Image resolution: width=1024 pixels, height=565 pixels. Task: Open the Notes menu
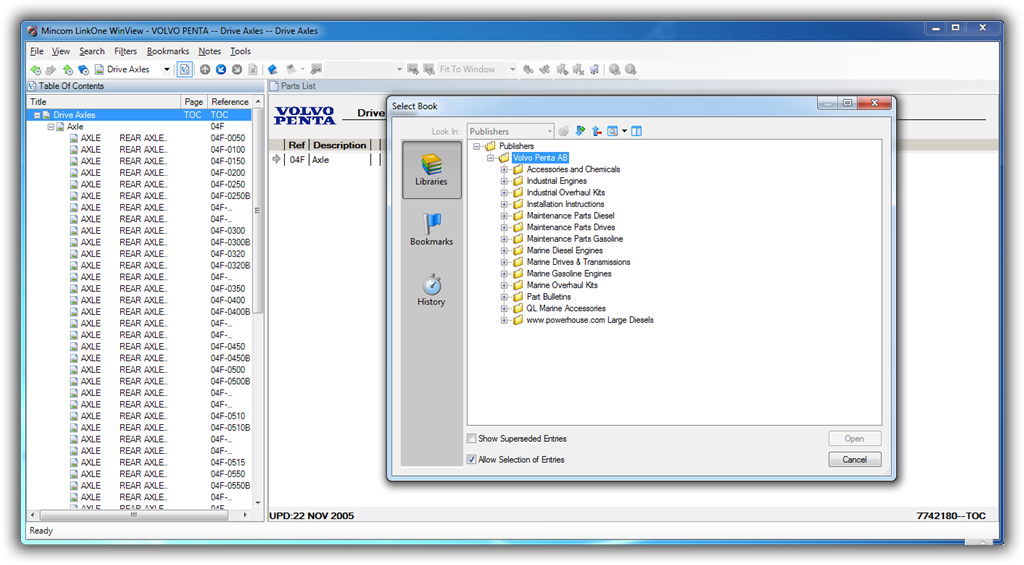(x=210, y=51)
